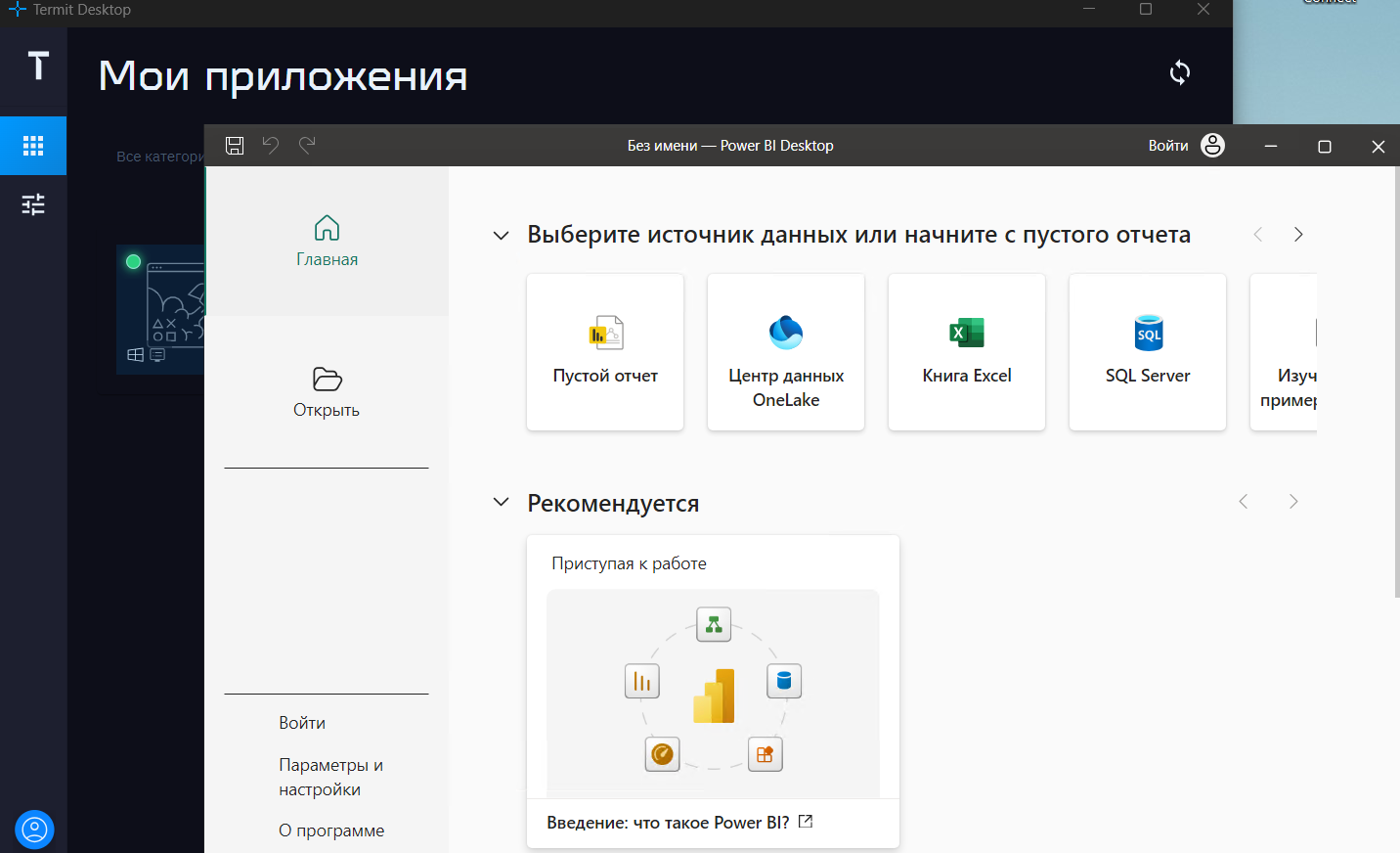The image size is (1400, 853).
Task: Click the Power BI window vertical scrollbar
Action: 1396,382
